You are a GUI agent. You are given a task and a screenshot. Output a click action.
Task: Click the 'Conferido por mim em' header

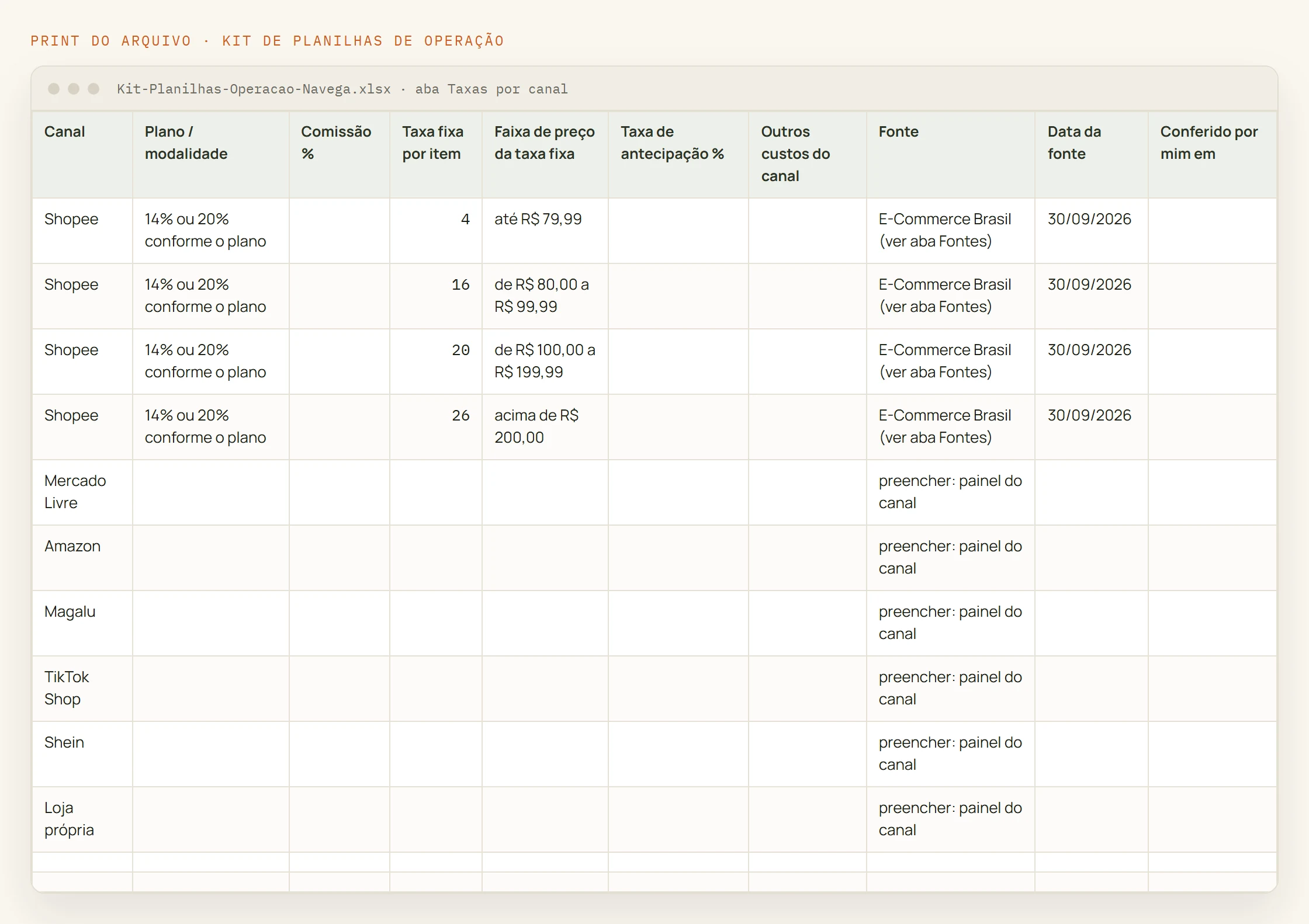click(1213, 154)
